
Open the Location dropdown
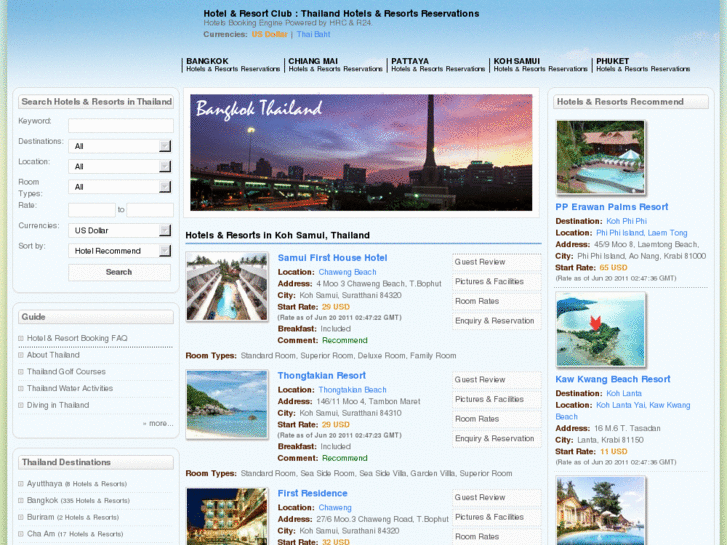tap(120, 167)
